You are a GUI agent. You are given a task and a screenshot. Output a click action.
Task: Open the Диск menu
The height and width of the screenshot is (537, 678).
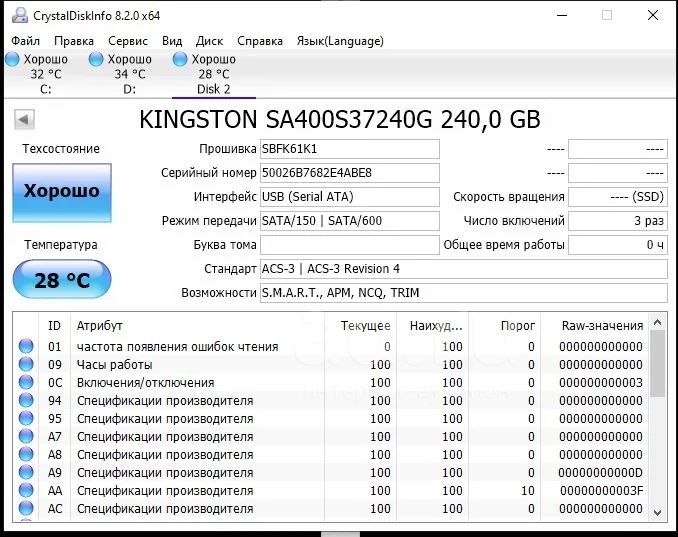210,41
